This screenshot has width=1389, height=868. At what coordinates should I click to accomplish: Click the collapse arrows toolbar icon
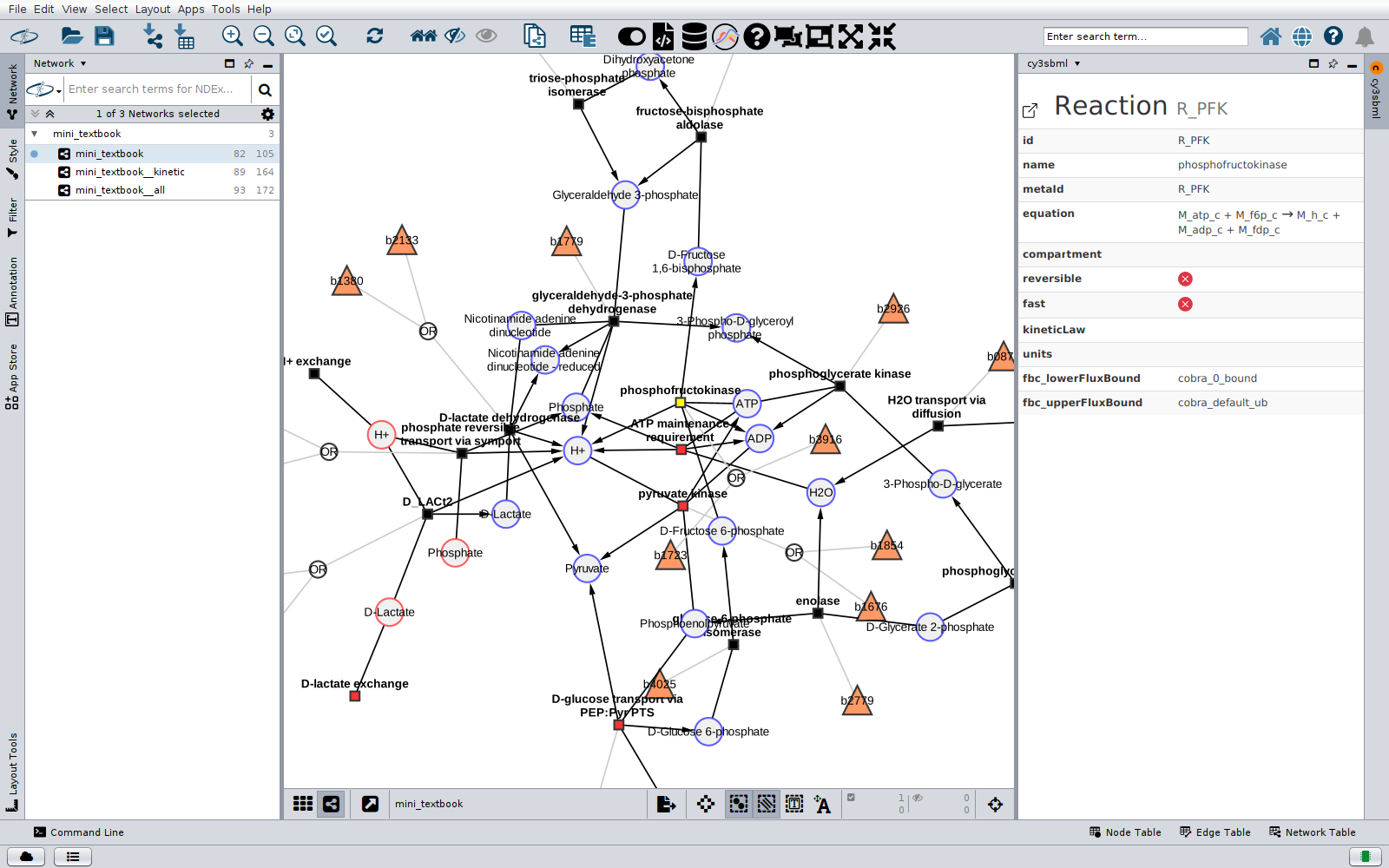[882, 36]
